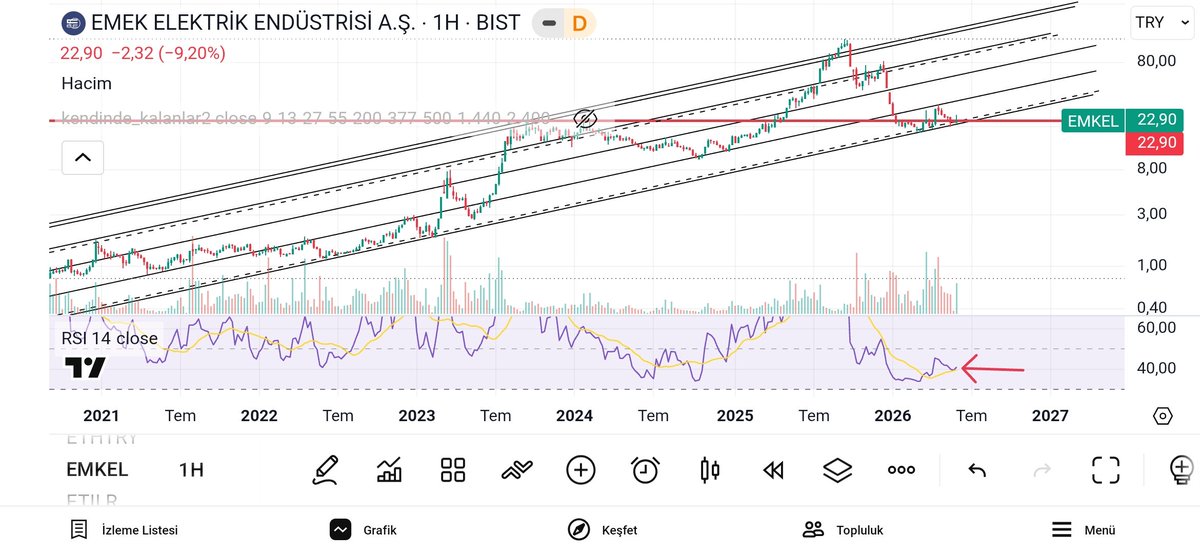The width and height of the screenshot is (1200, 554).
Task: Click the red 22,90 price tag
Action: pos(1156,143)
